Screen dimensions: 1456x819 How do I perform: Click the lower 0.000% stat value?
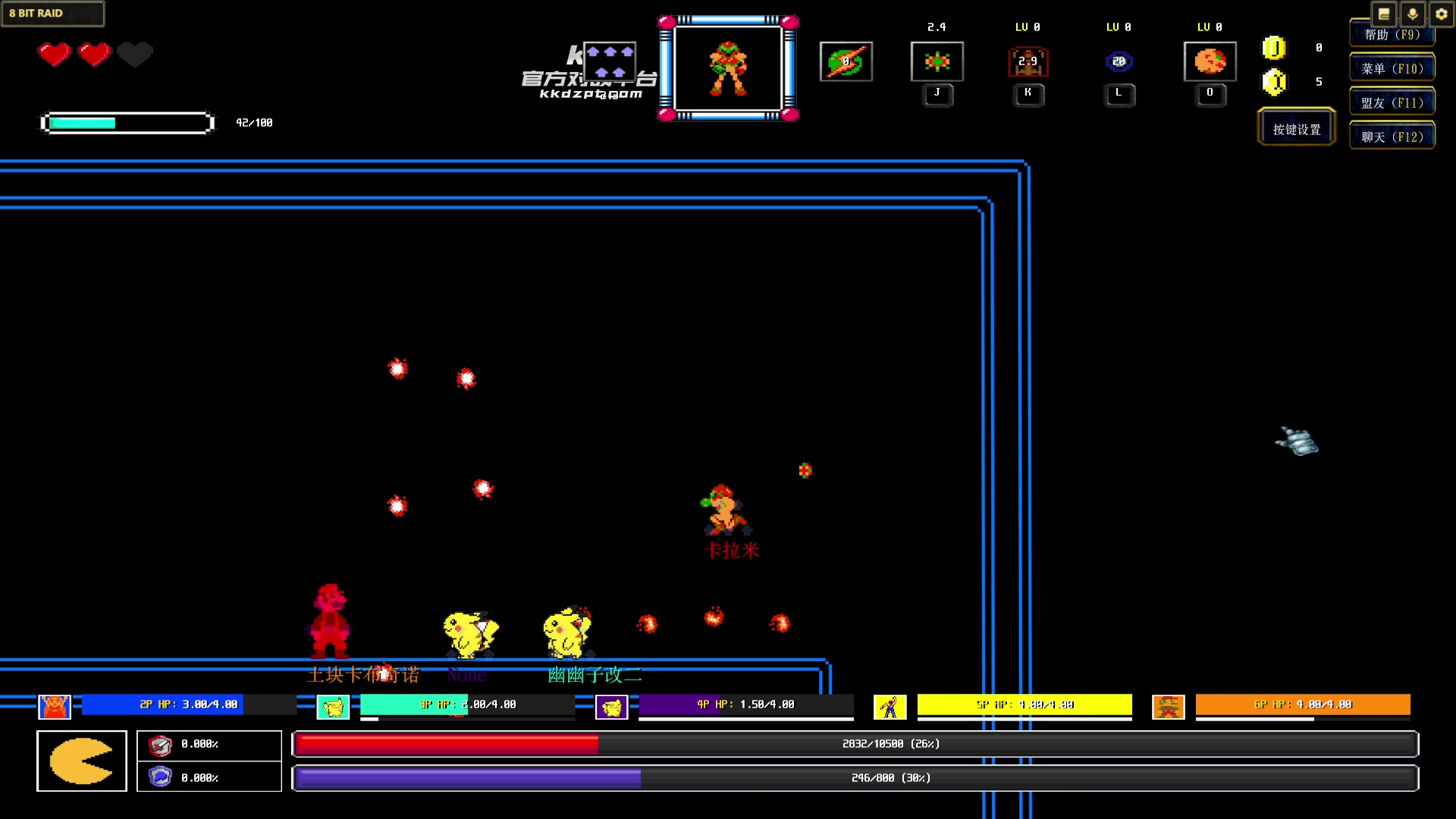pyautogui.click(x=199, y=778)
